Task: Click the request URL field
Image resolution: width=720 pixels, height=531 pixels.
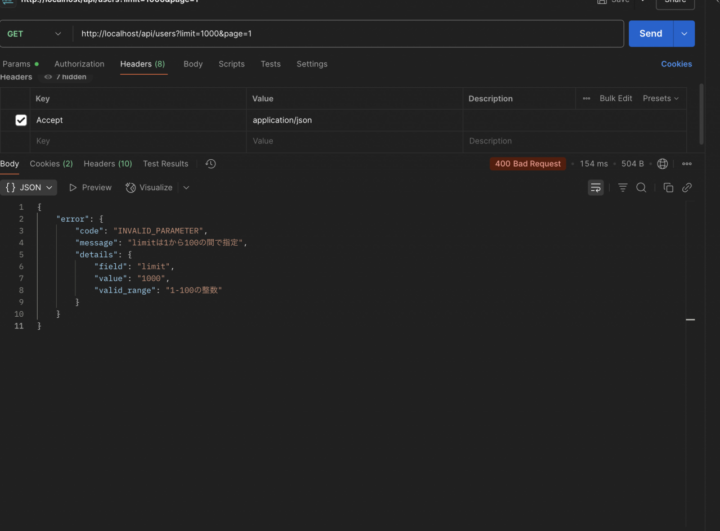Action: tap(349, 34)
